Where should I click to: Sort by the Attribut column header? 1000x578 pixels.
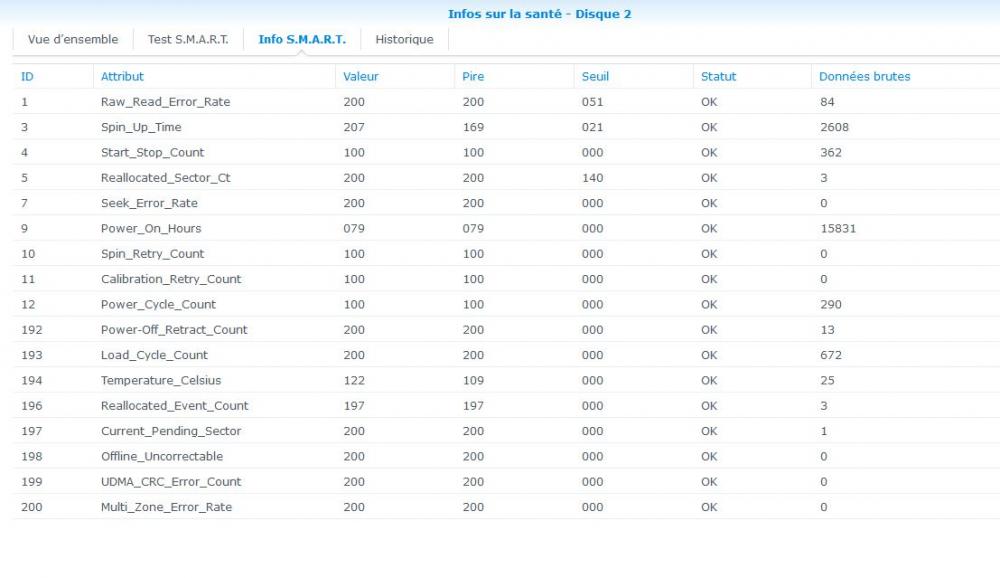point(122,77)
